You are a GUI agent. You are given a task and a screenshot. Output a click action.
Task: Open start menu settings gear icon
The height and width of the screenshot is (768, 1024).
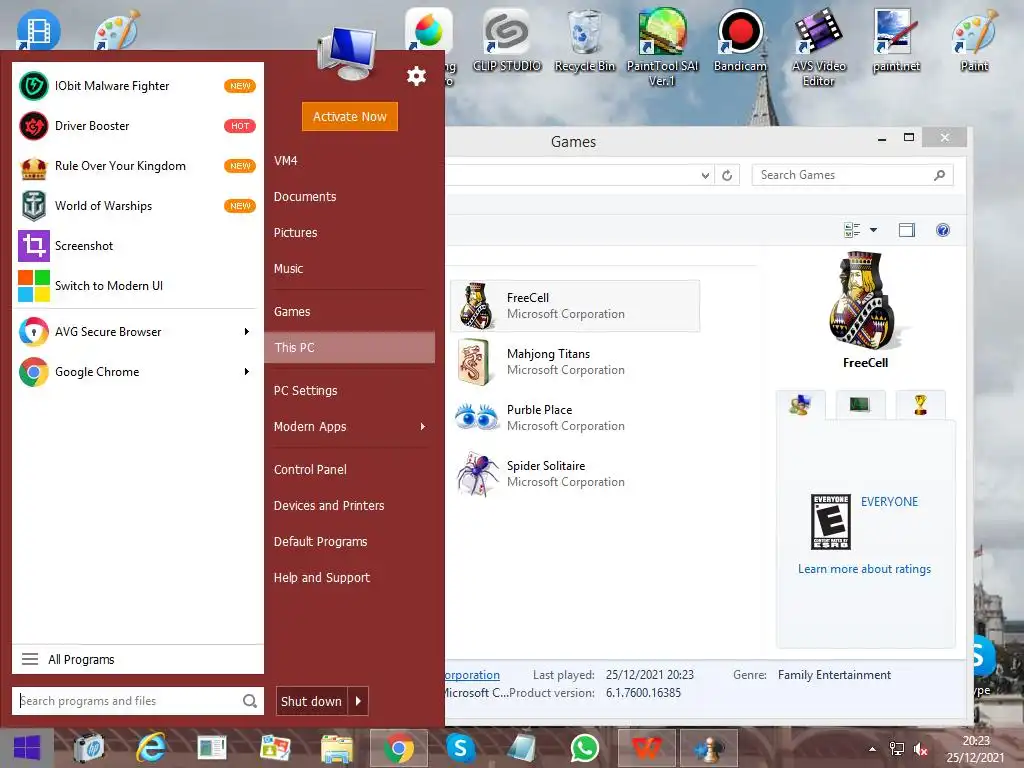coord(416,76)
